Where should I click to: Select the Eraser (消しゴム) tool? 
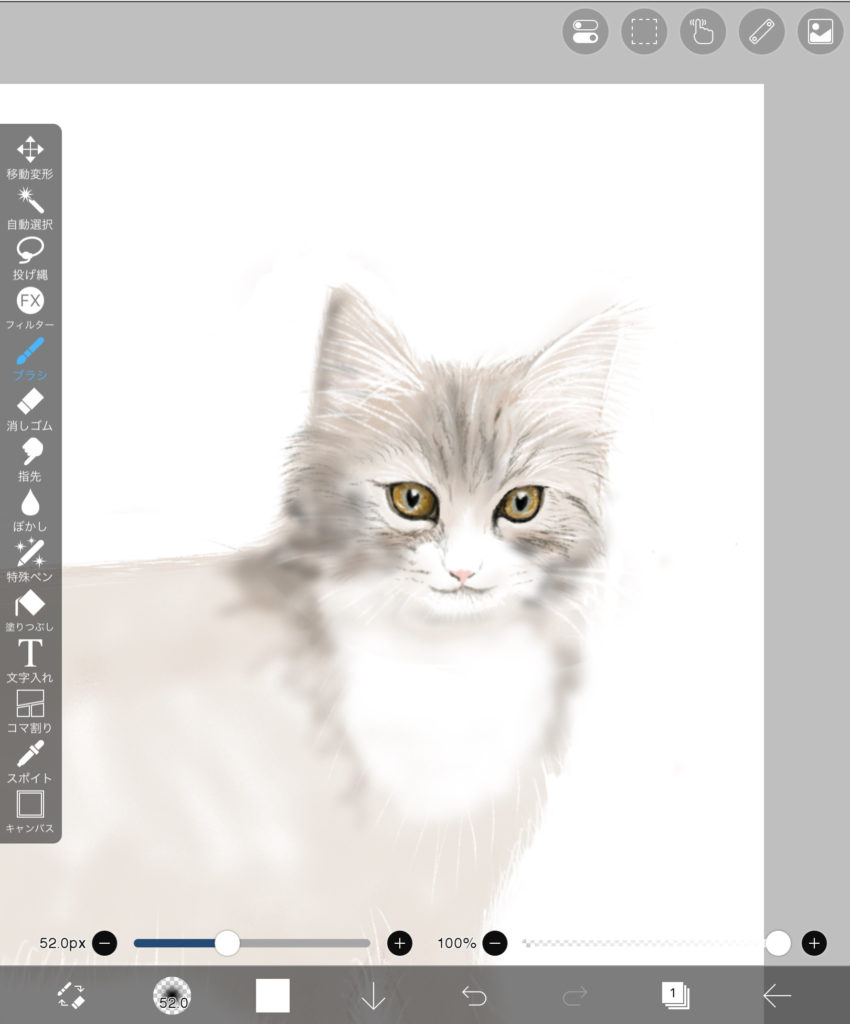click(30, 408)
